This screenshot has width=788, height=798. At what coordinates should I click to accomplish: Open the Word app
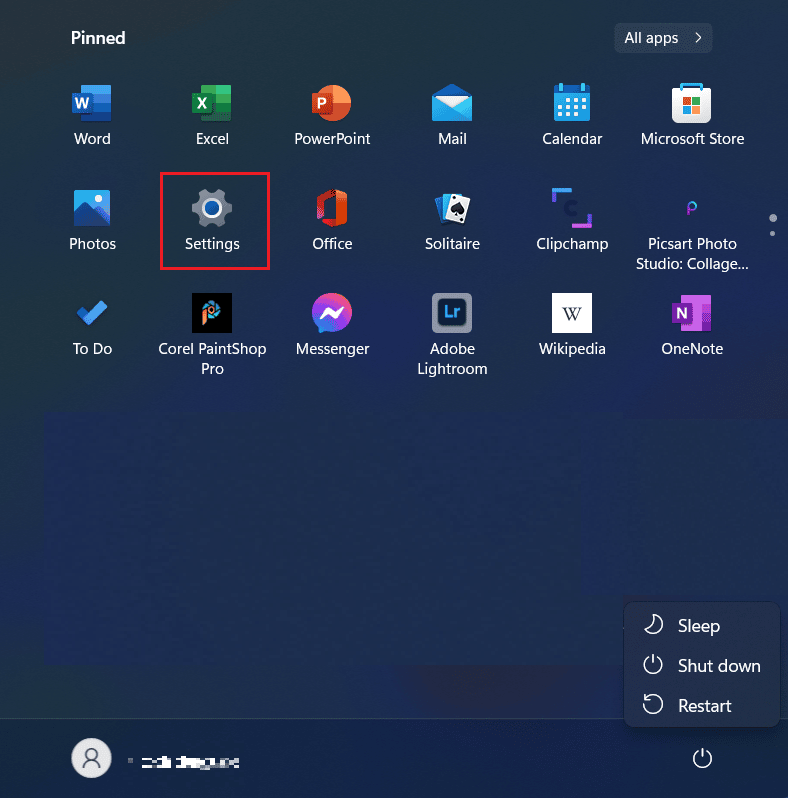point(92,116)
